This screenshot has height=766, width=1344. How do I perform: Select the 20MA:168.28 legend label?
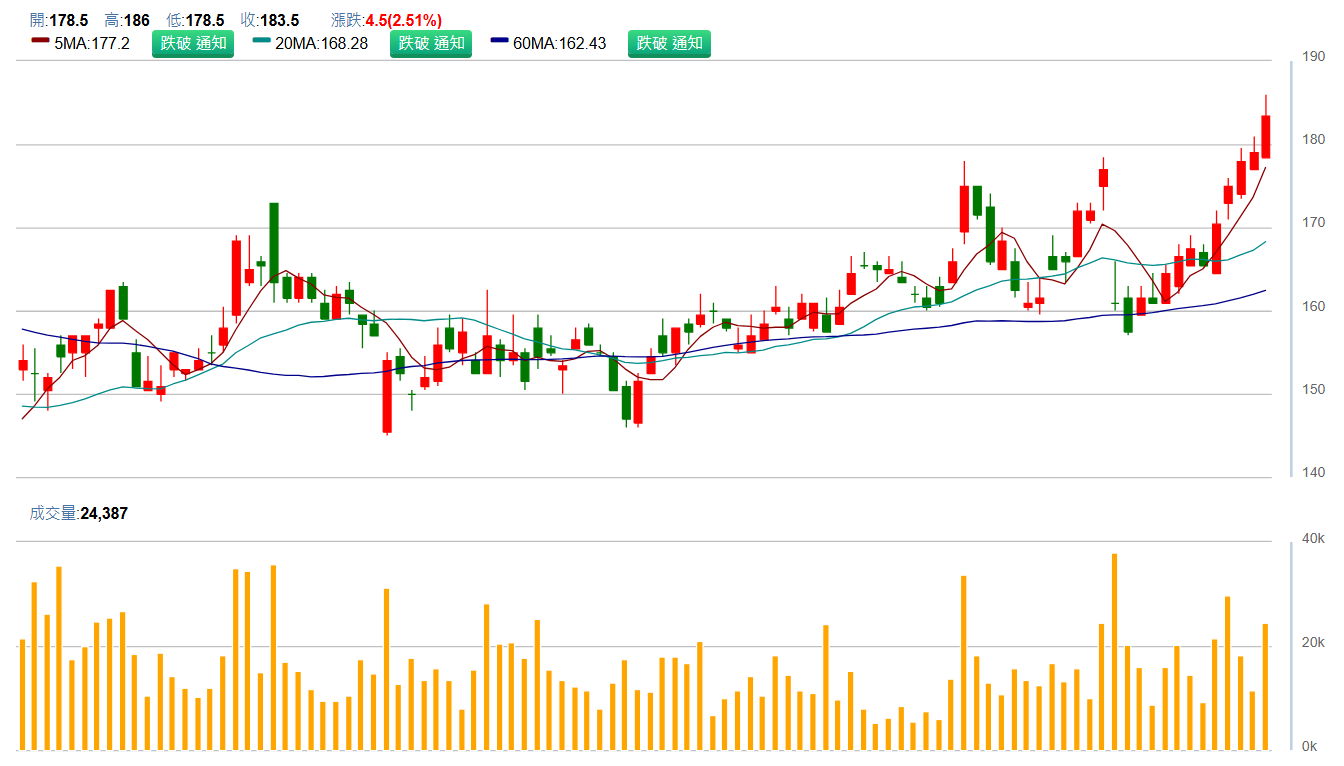click(x=323, y=43)
